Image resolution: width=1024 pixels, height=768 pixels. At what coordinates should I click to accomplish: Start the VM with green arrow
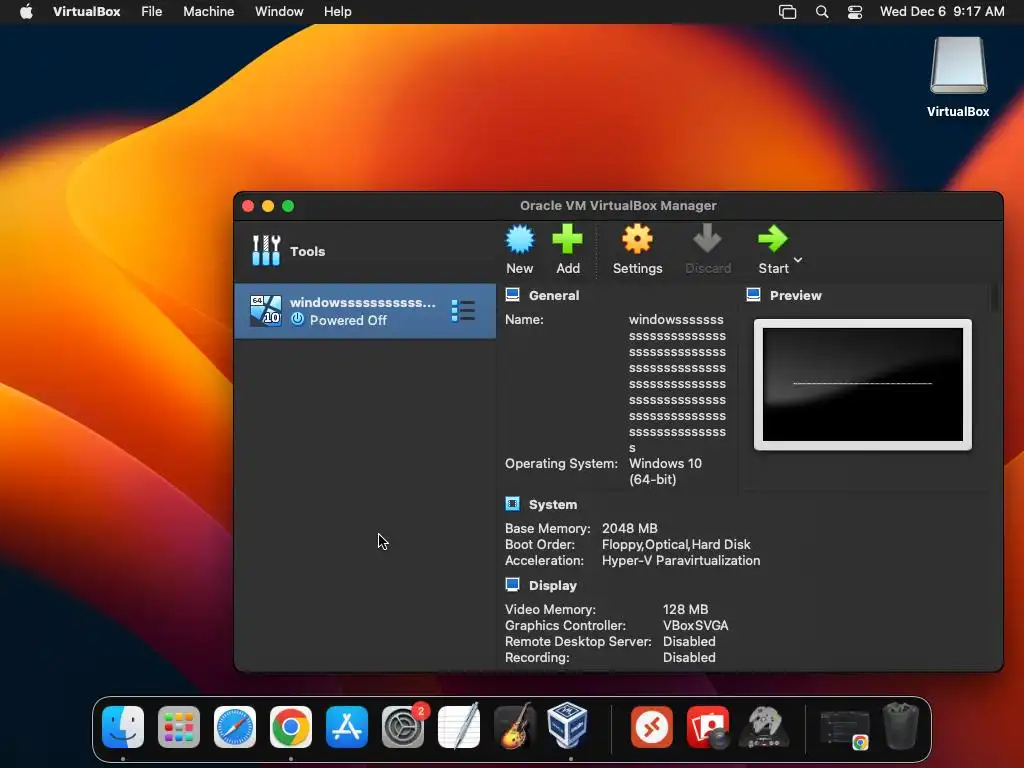(x=773, y=240)
